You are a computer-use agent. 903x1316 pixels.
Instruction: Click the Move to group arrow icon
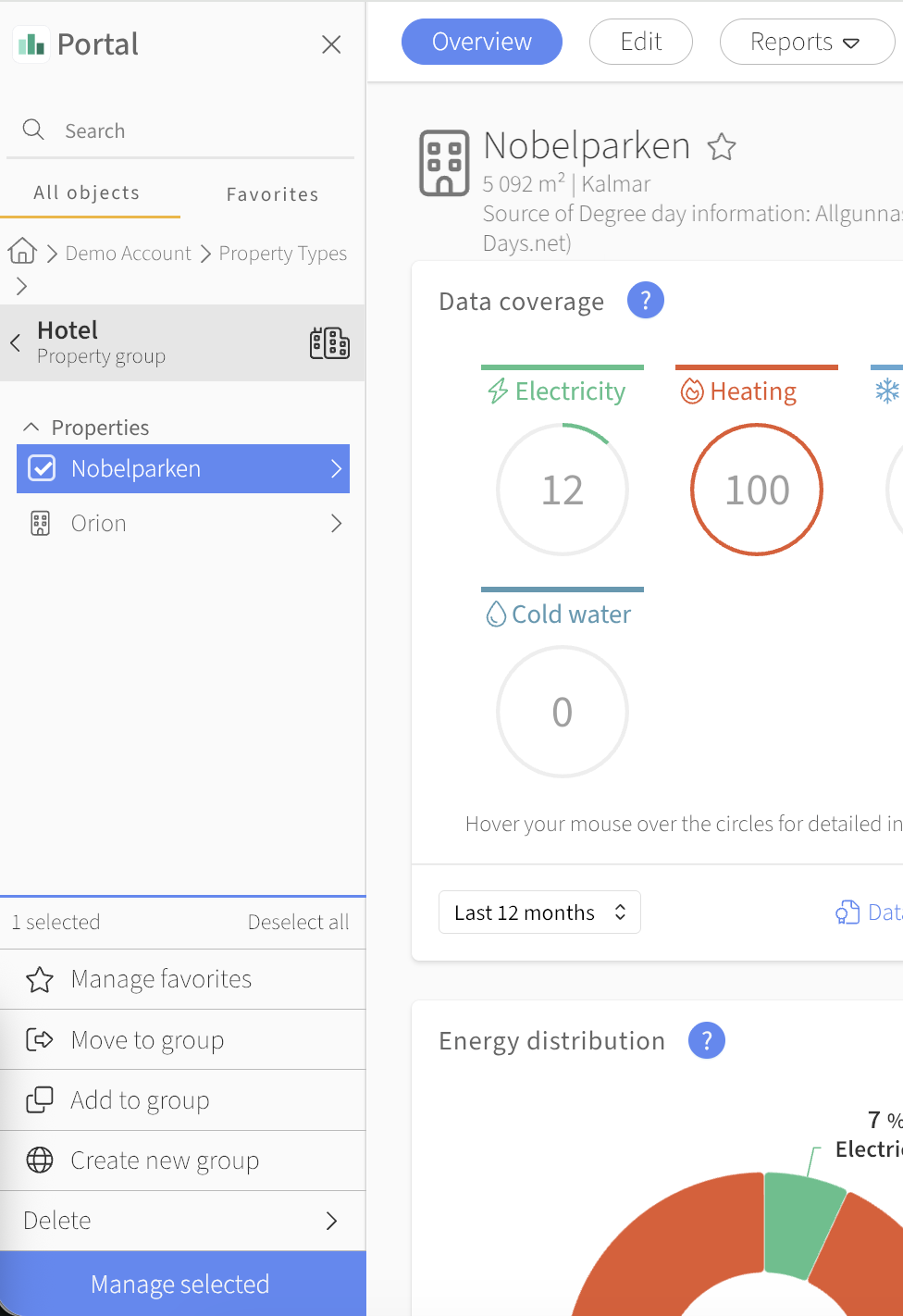tap(40, 1039)
